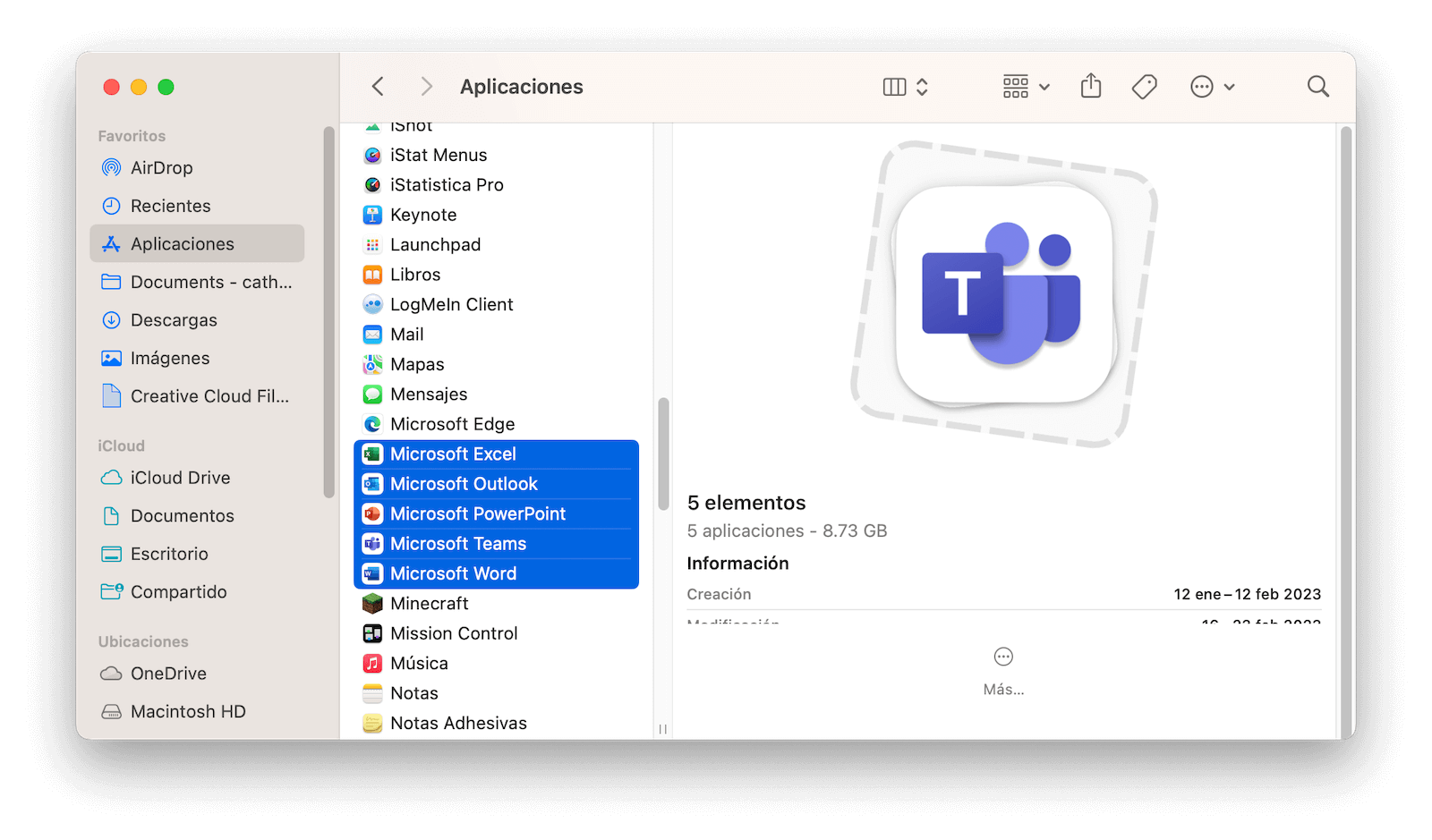Select the Minecraft app icon
The height and width of the screenshot is (840, 1432).
(x=372, y=604)
